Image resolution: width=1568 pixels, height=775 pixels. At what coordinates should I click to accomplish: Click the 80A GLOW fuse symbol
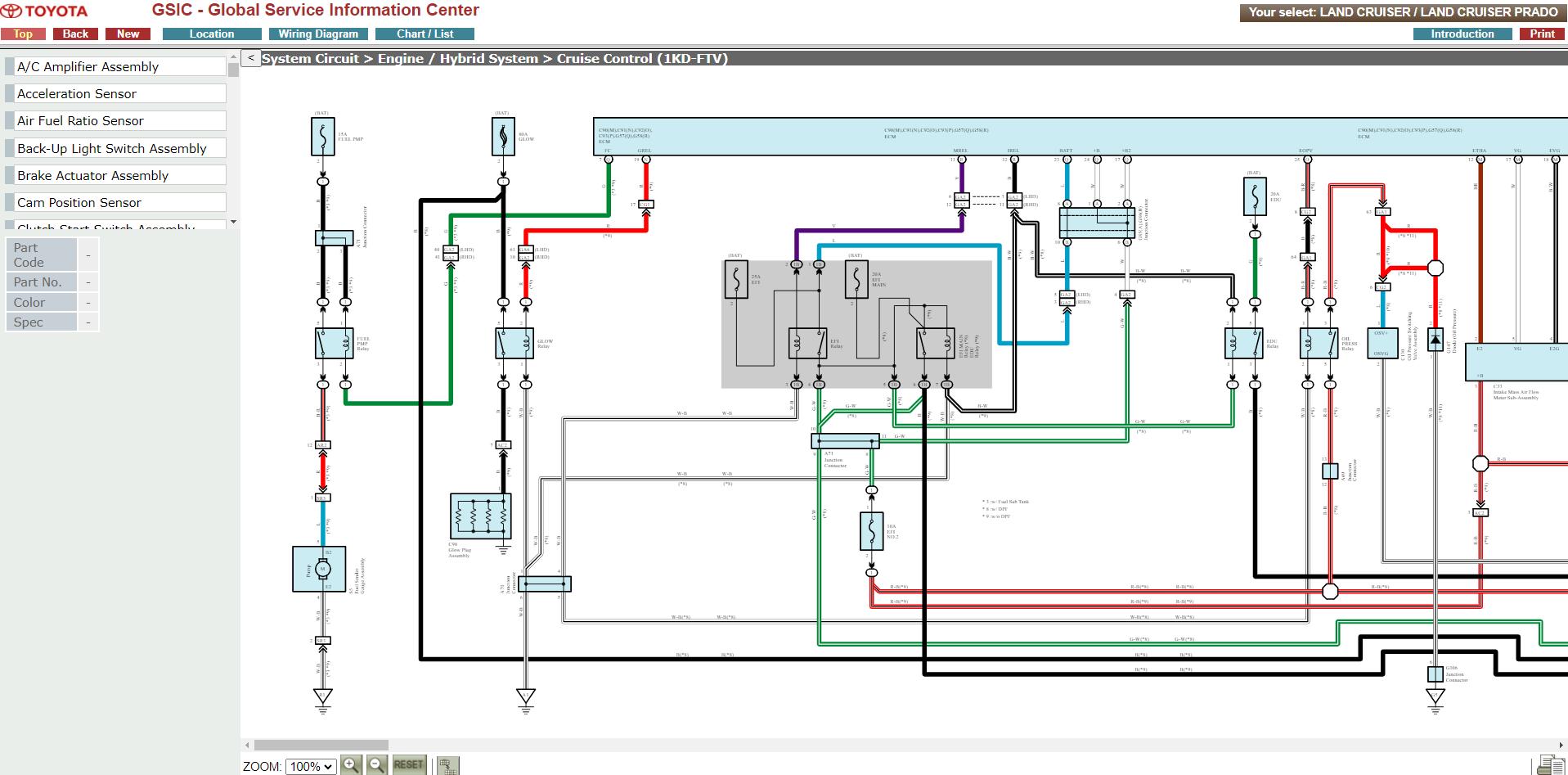503,137
